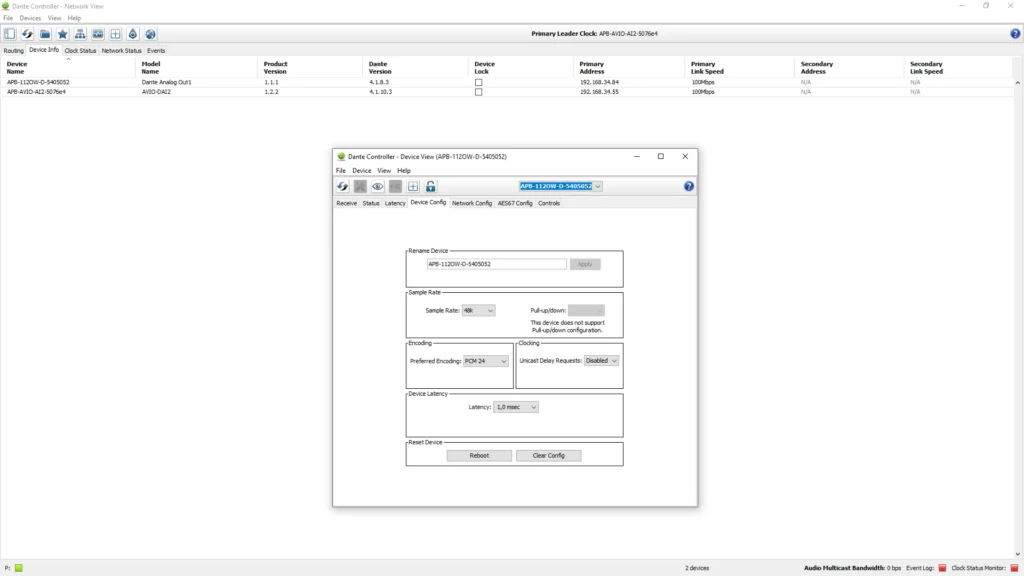
Task: Open Help menu in Network View
Action: point(74,18)
